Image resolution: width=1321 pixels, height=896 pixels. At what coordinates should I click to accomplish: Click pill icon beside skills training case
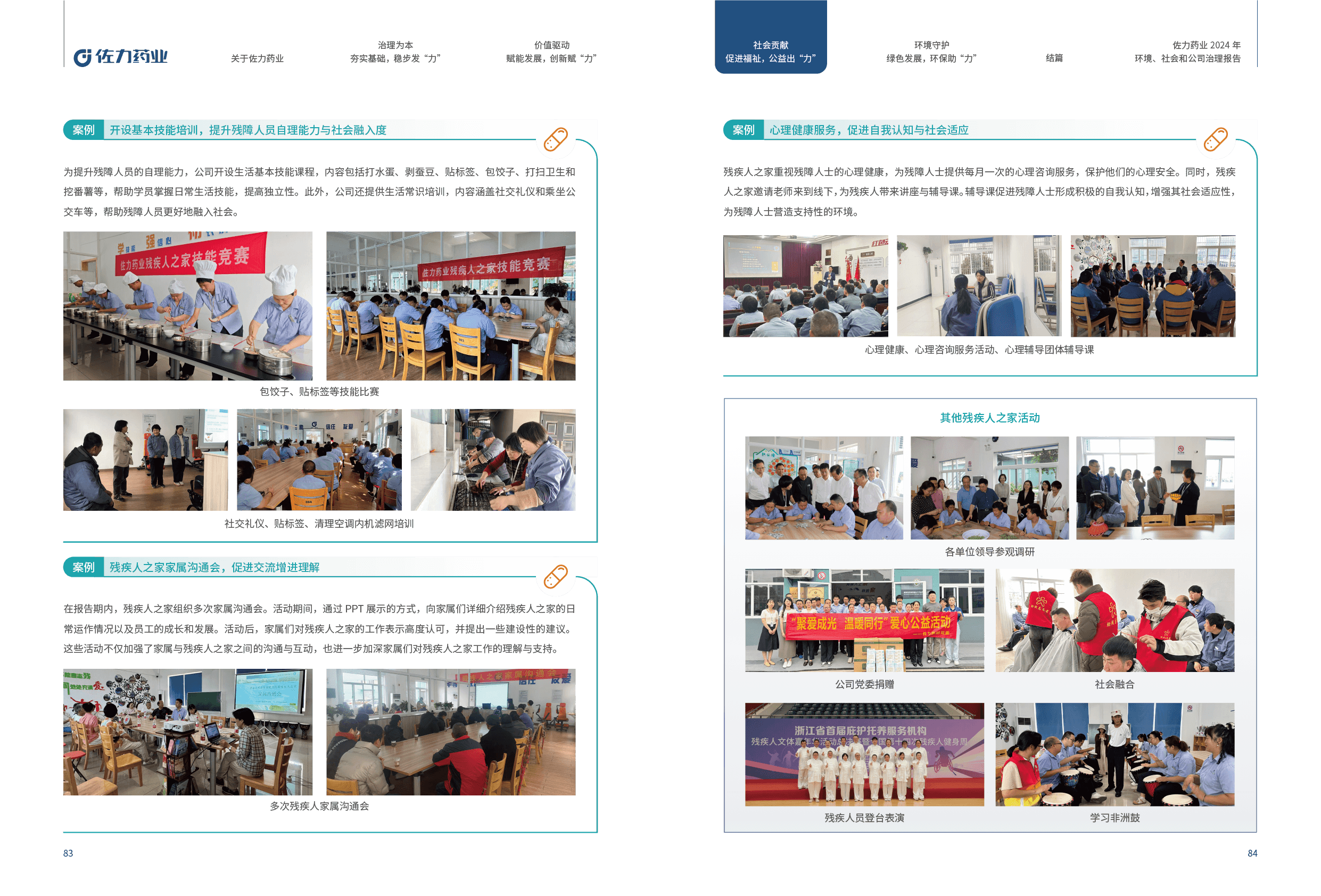pyautogui.click(x=555, y=140)
